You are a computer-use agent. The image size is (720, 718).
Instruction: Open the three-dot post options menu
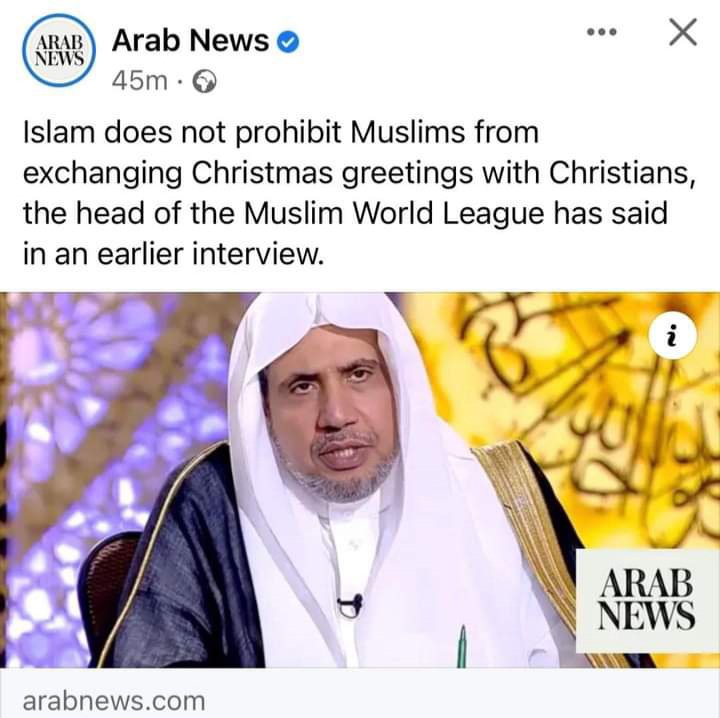(602, 32)
